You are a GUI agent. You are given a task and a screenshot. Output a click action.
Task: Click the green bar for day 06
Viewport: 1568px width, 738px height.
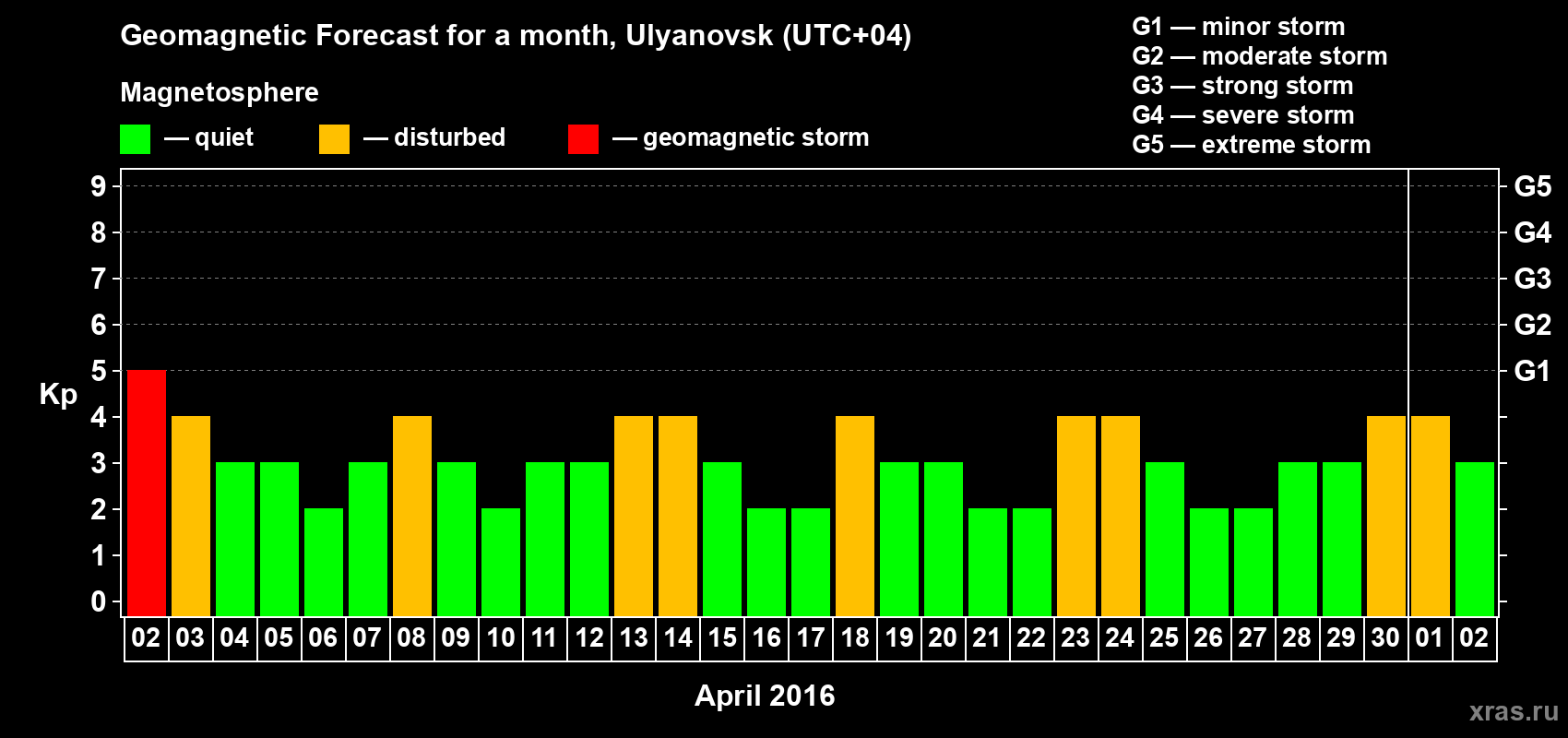[324, 563]
